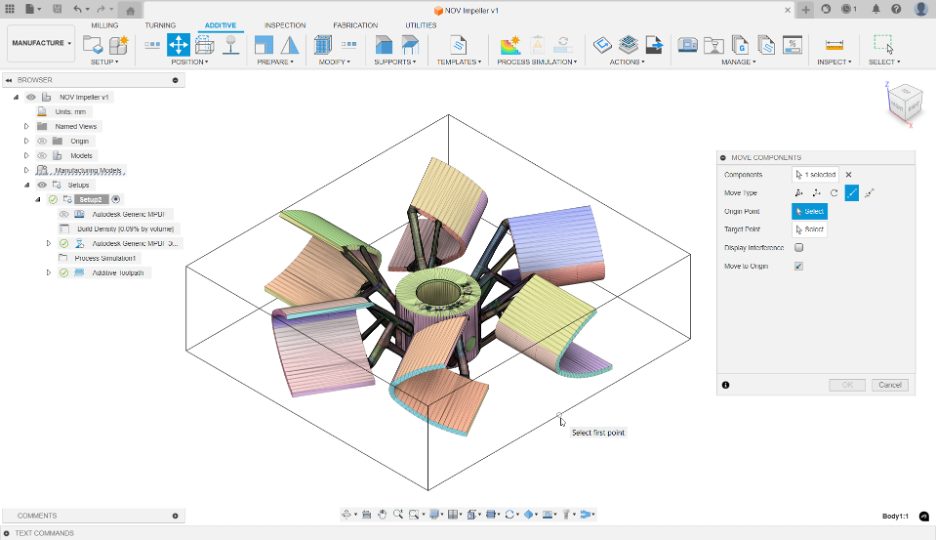Screen dimensions: 936x540
Task: Clear the selected components with X
Action: [x=849, y=175]
